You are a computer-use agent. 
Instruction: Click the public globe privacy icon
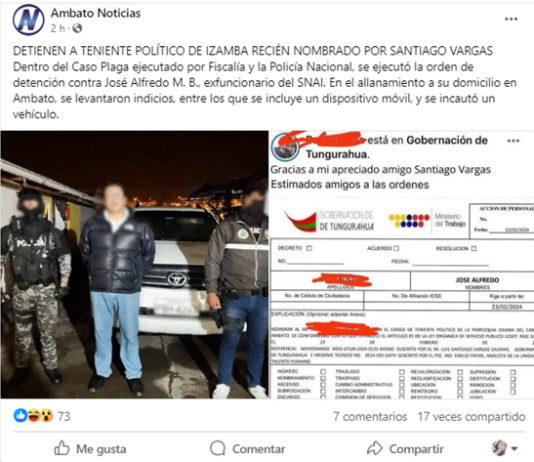(77, 28)
